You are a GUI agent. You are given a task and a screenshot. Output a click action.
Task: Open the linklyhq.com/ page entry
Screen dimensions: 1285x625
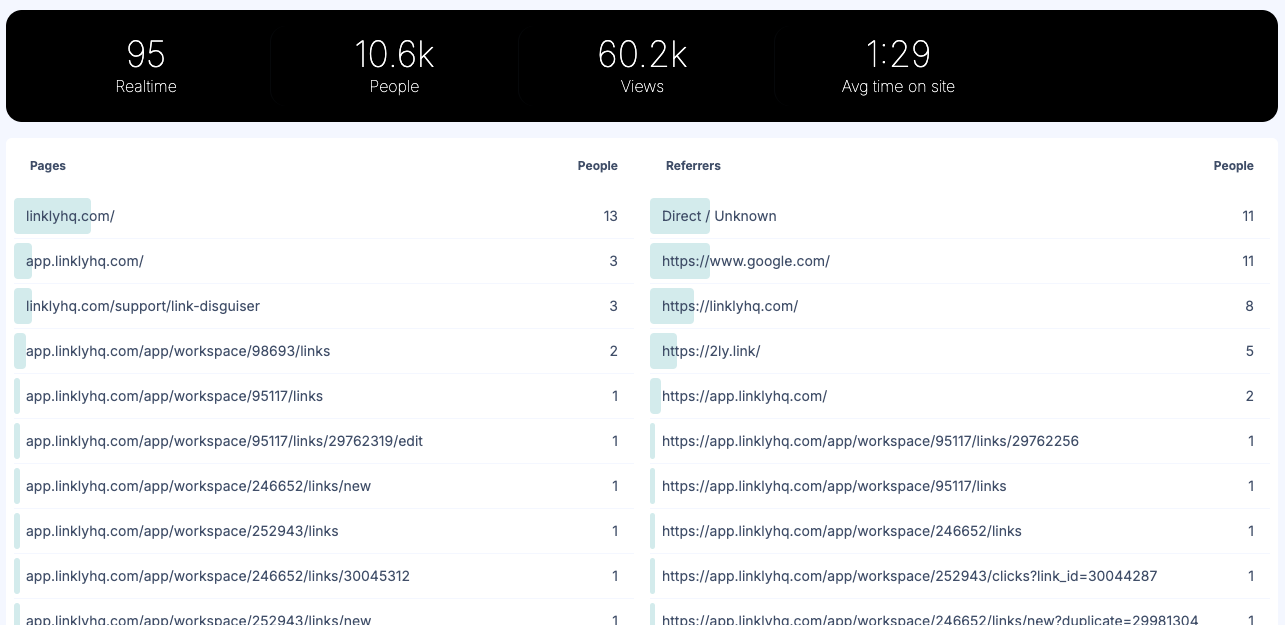click(70, 216)
